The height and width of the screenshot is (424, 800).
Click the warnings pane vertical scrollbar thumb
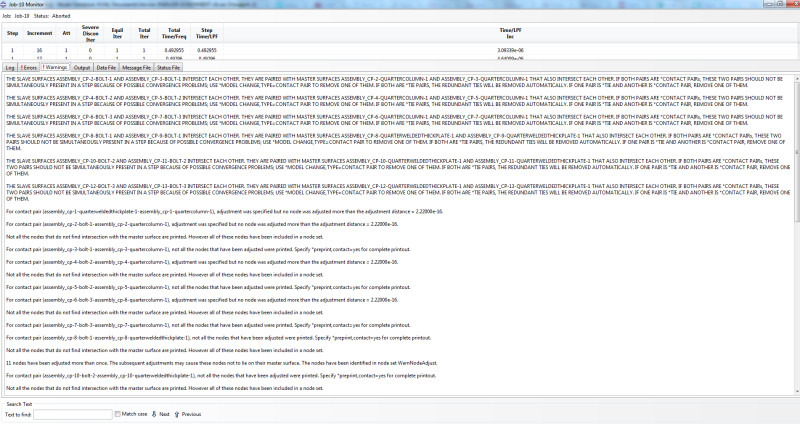tap(796, 151)
